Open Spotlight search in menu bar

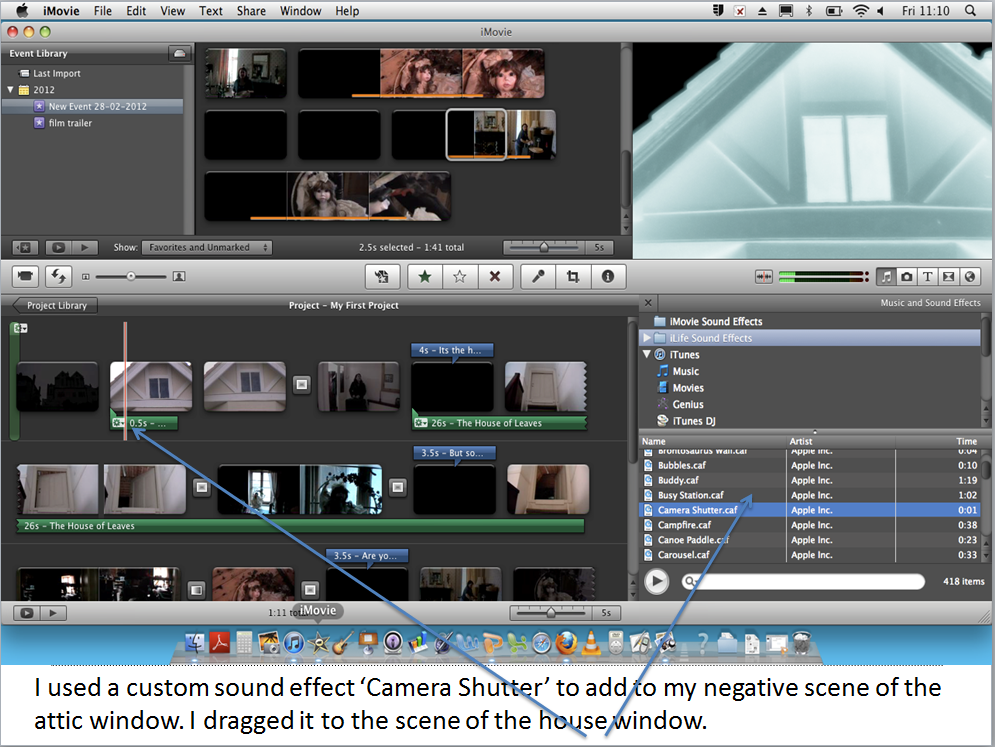click(x=970, y=11)
